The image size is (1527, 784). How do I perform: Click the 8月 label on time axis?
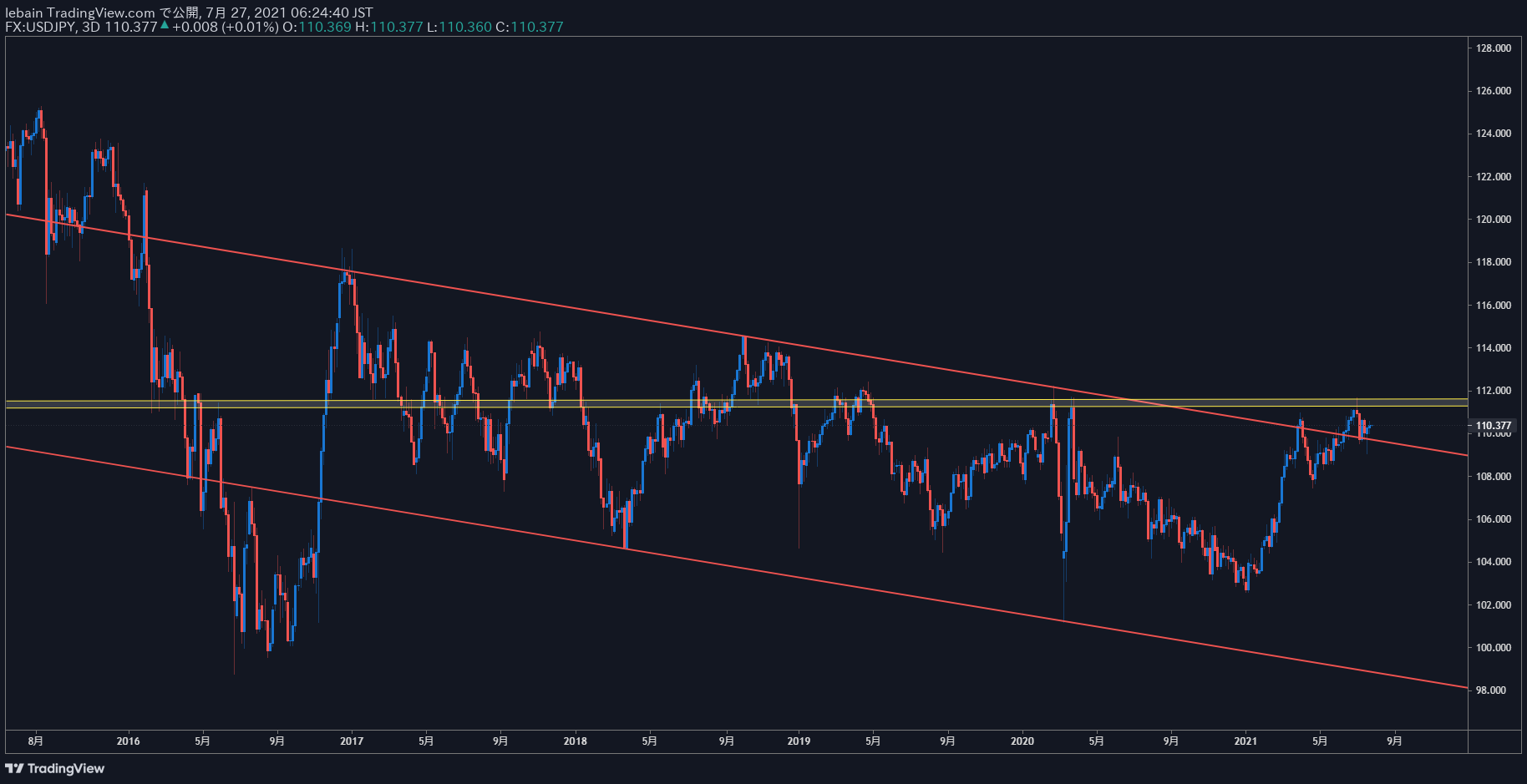tap(35, 741)
